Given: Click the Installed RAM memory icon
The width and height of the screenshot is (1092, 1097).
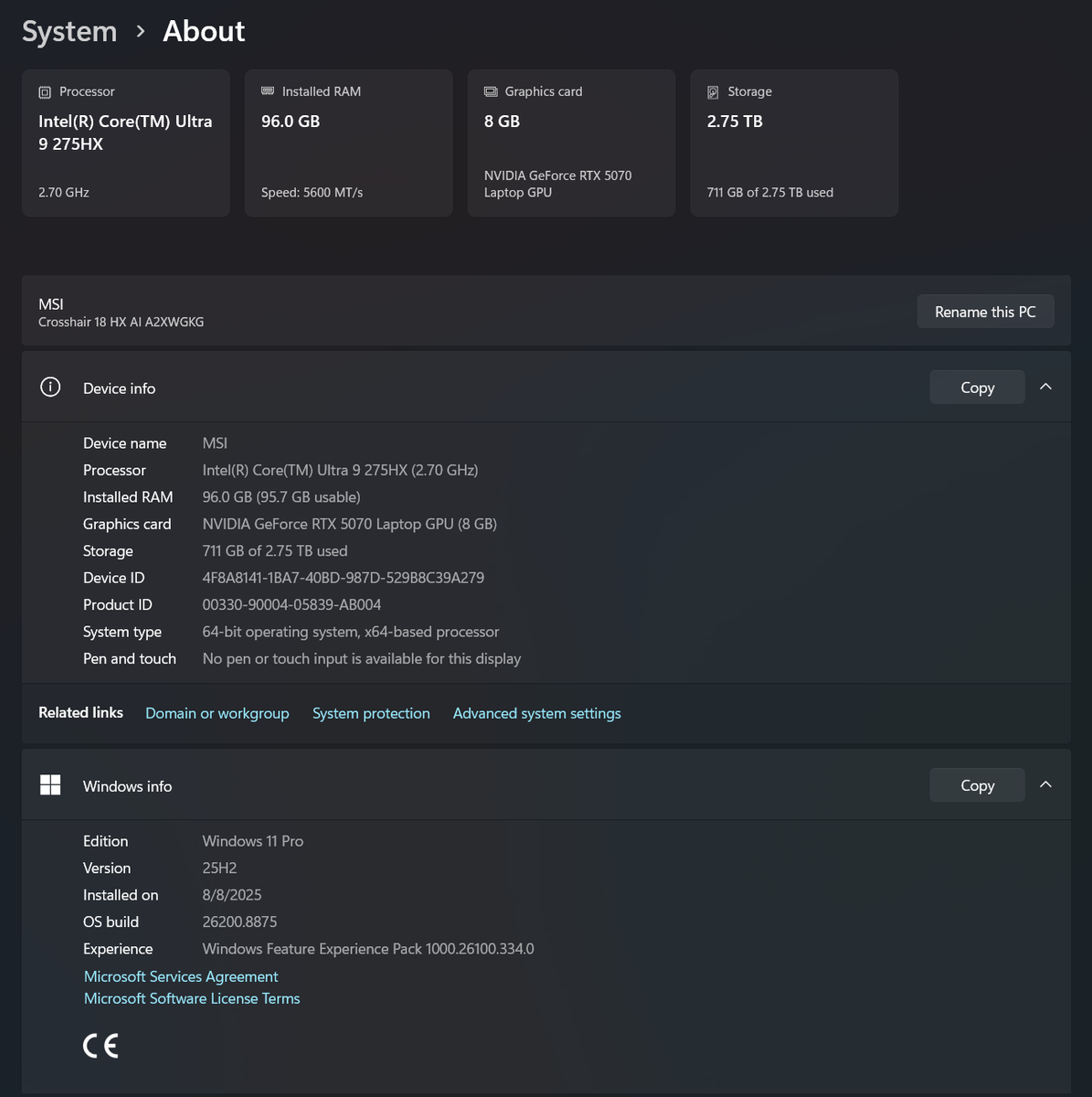Looking at the screenshot, I should click(268, 91).
